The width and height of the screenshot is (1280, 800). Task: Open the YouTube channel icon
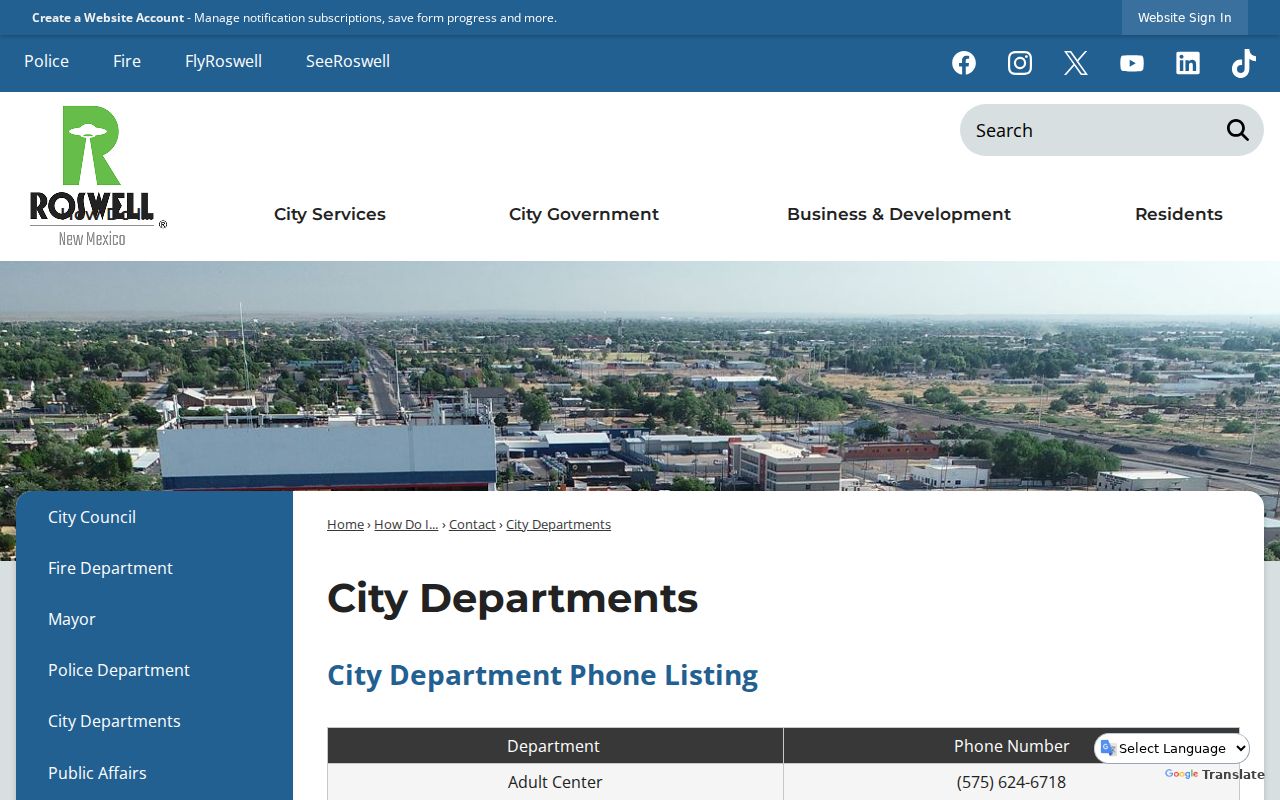(x=1132, y=63)
